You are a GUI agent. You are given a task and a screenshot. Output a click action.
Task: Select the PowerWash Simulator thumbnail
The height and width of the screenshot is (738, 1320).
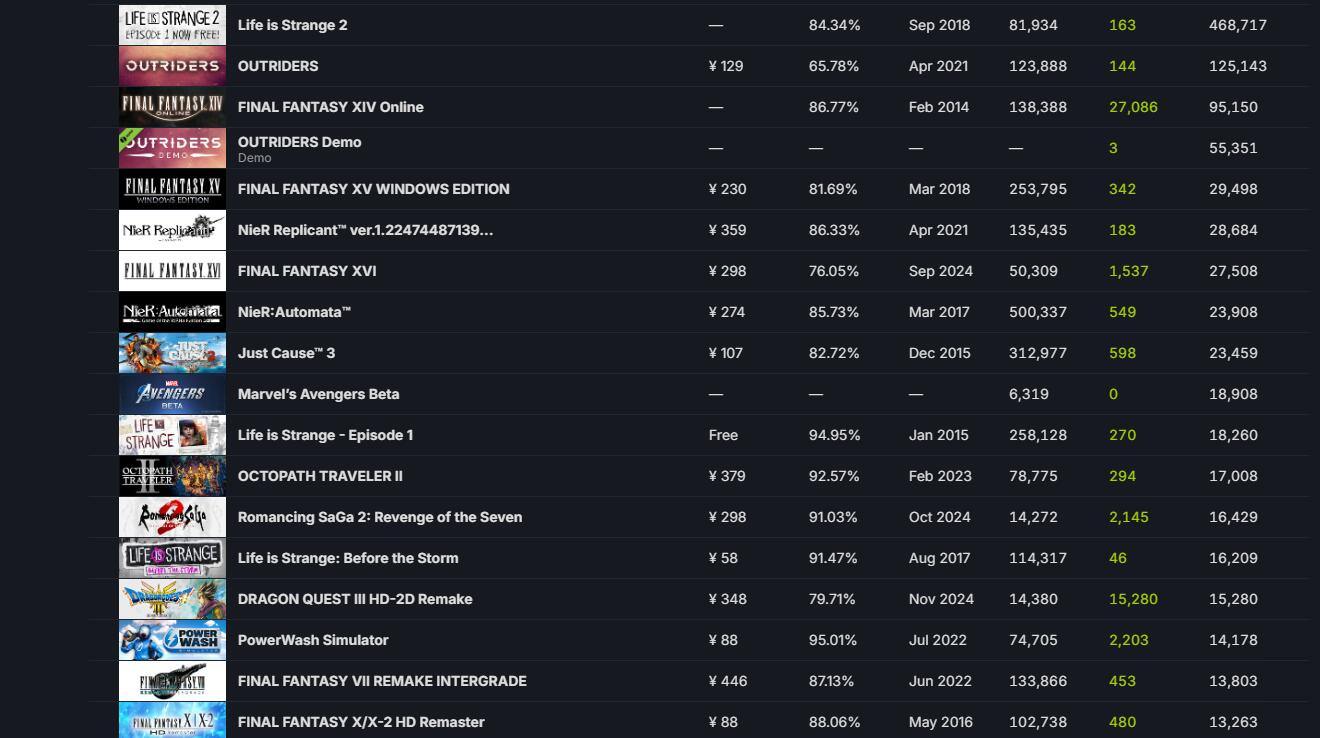coord(172,640)
